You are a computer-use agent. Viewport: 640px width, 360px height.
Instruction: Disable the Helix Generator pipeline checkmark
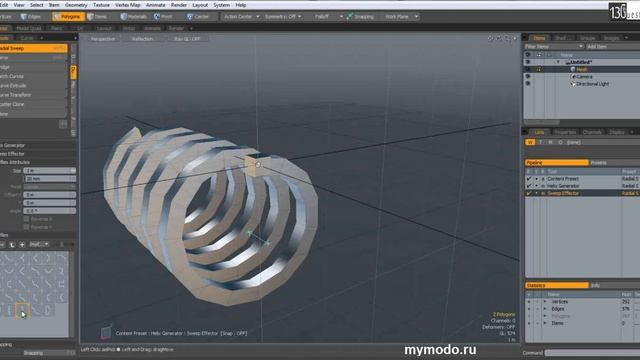point(529,186)
